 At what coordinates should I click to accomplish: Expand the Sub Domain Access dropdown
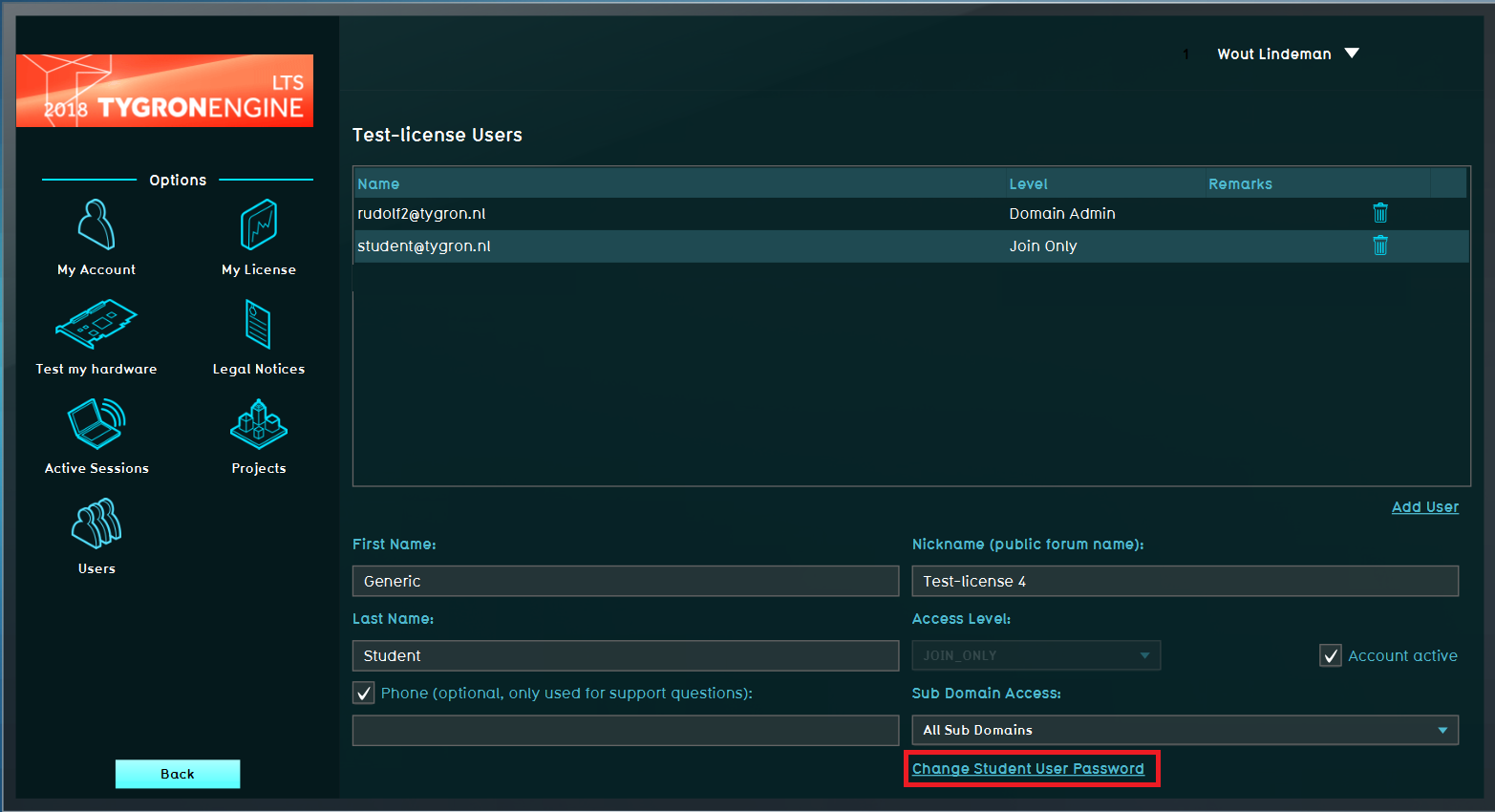pos(1185,730)
